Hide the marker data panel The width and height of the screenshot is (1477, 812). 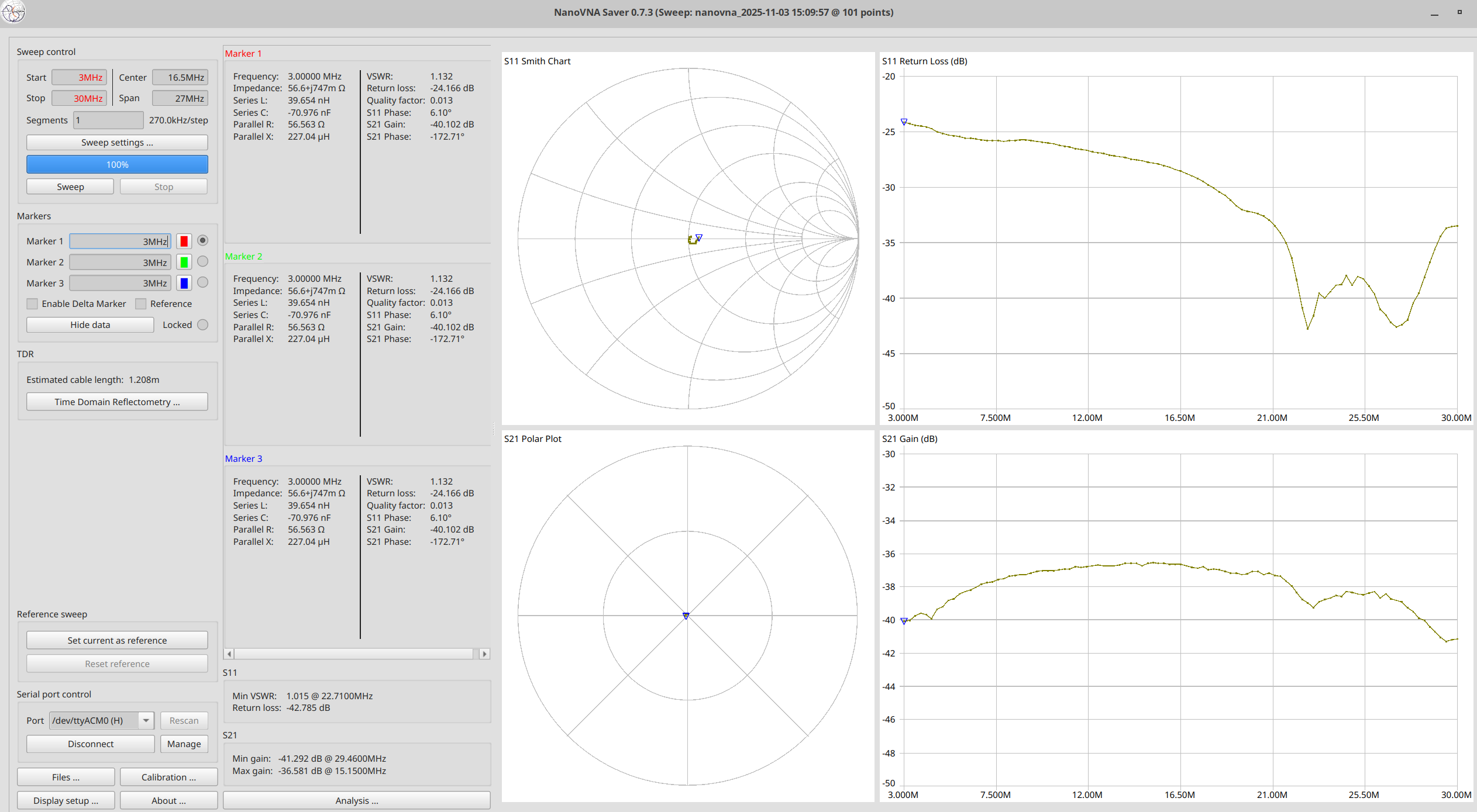(x=89, y=324)
